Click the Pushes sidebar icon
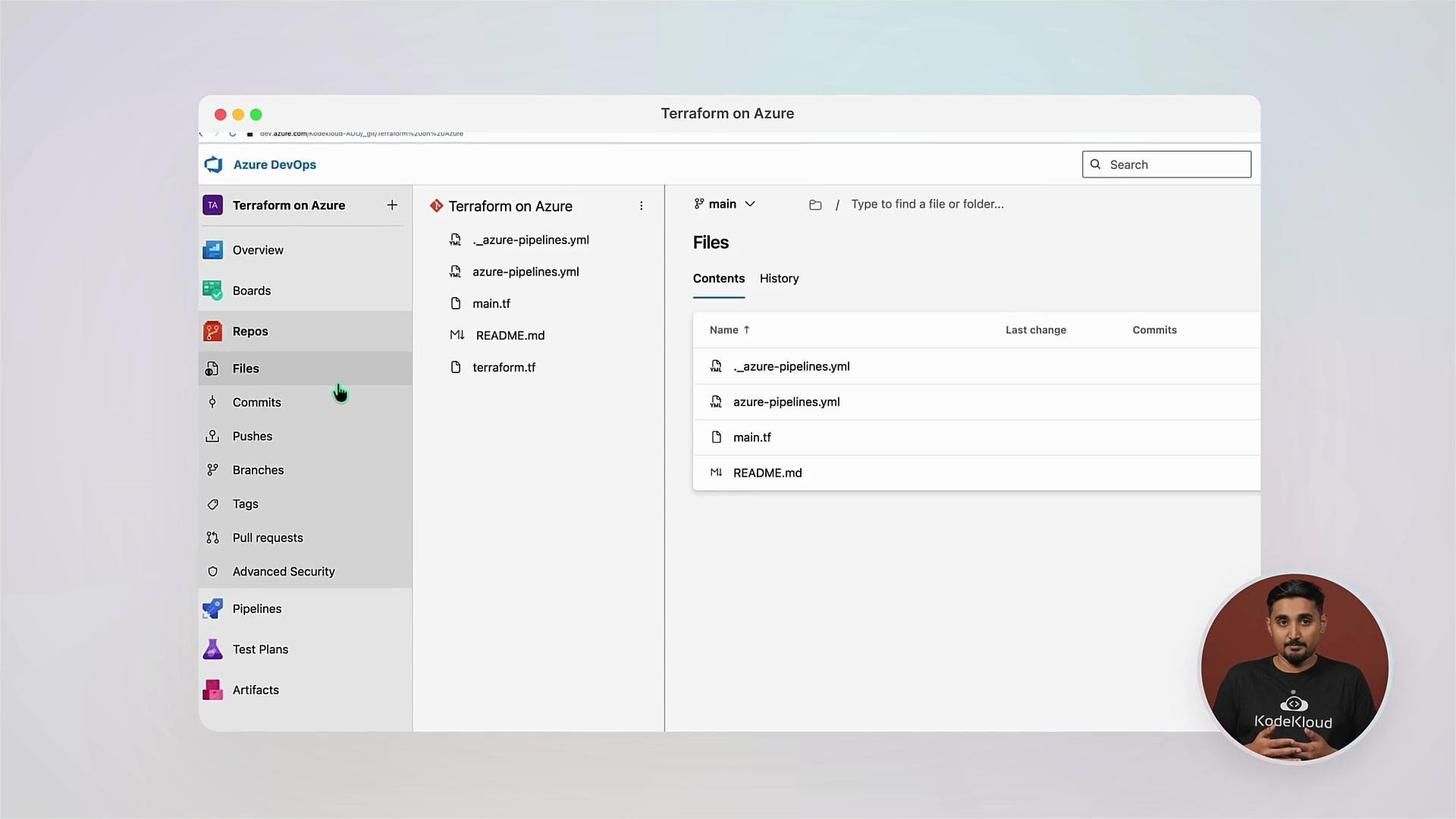Screen dimensions: 1456x819 click(x=212, y=436)
